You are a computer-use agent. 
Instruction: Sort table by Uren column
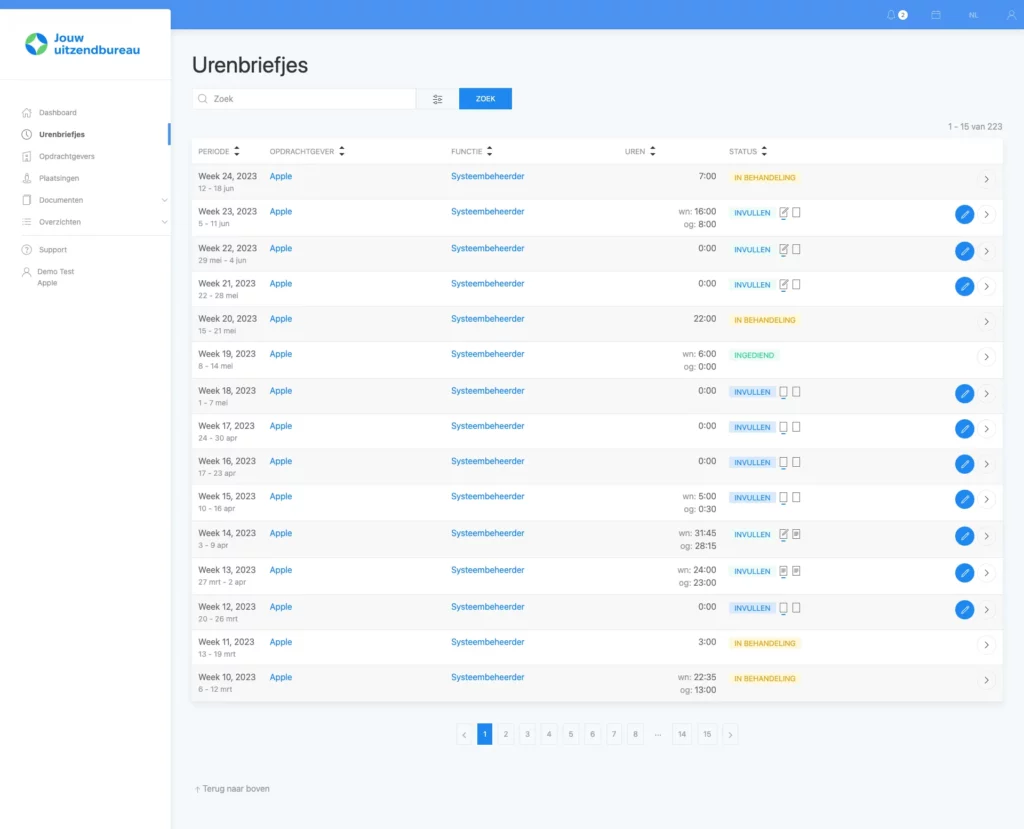(x=640, y=152)
